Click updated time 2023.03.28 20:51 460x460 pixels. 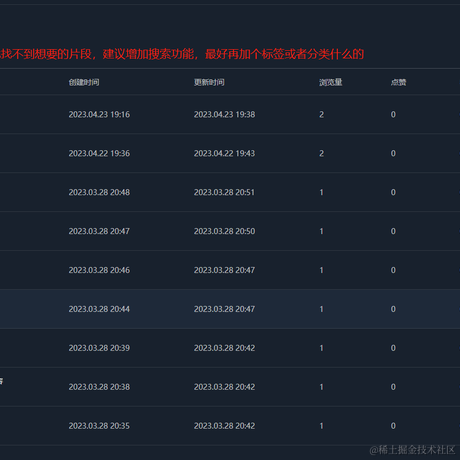[224, 192]
